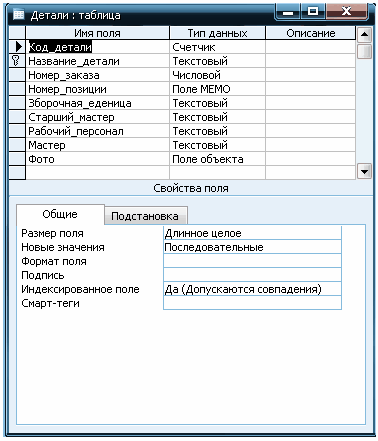This screenshot has height=441, width=378.
Task: Click the empty field name row below Фото
Action: (98, 173)
